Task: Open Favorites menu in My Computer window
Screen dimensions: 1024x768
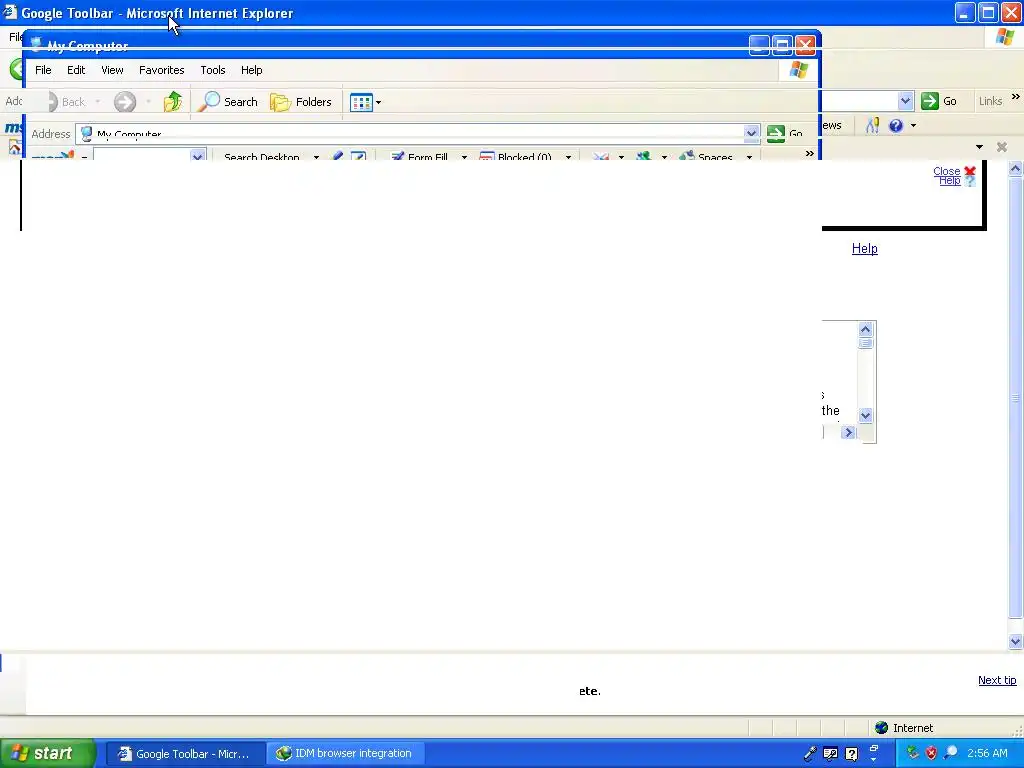Action: pos(161,70)
